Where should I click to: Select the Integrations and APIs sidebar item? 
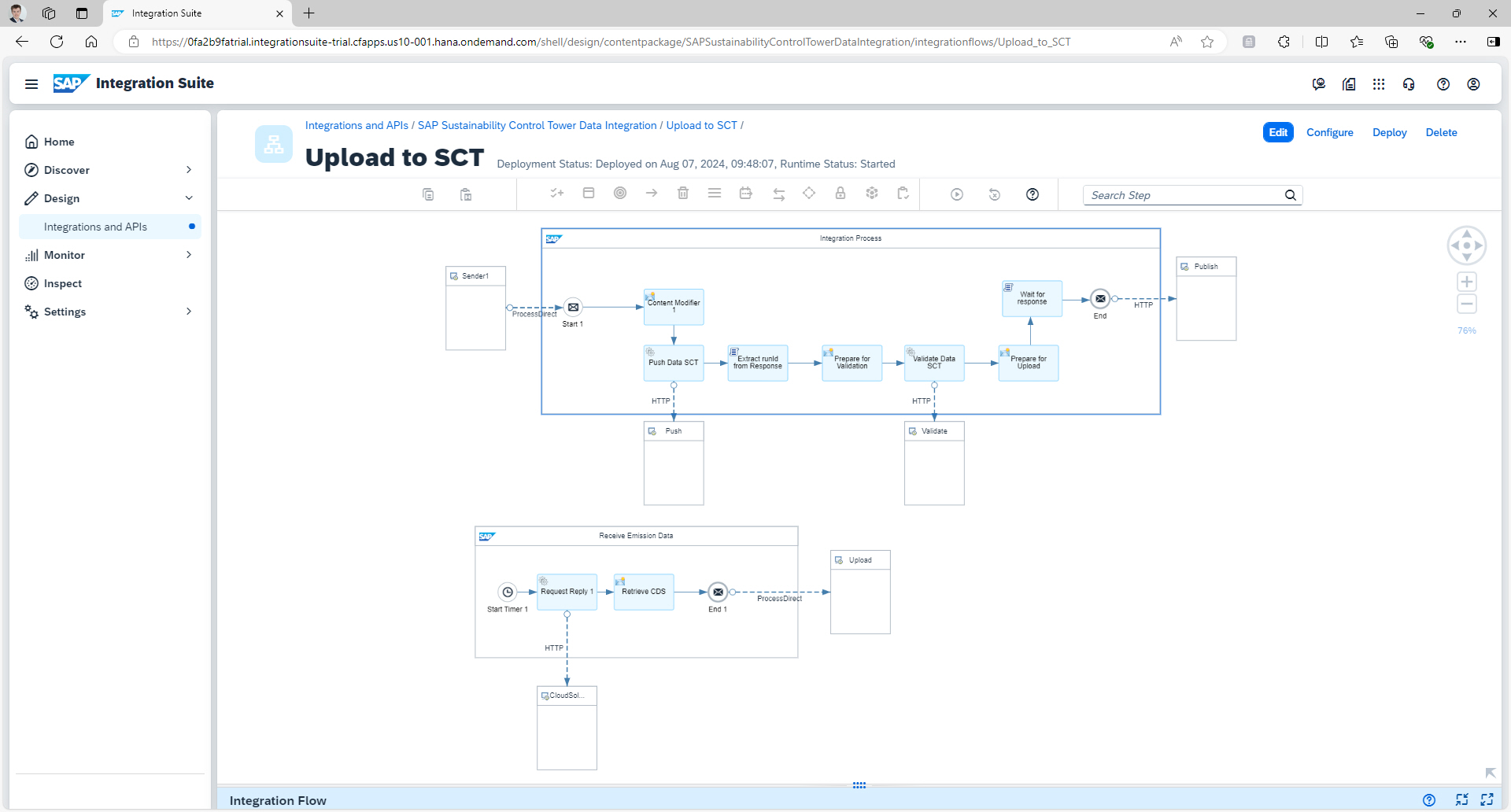(x=95, y=227)
